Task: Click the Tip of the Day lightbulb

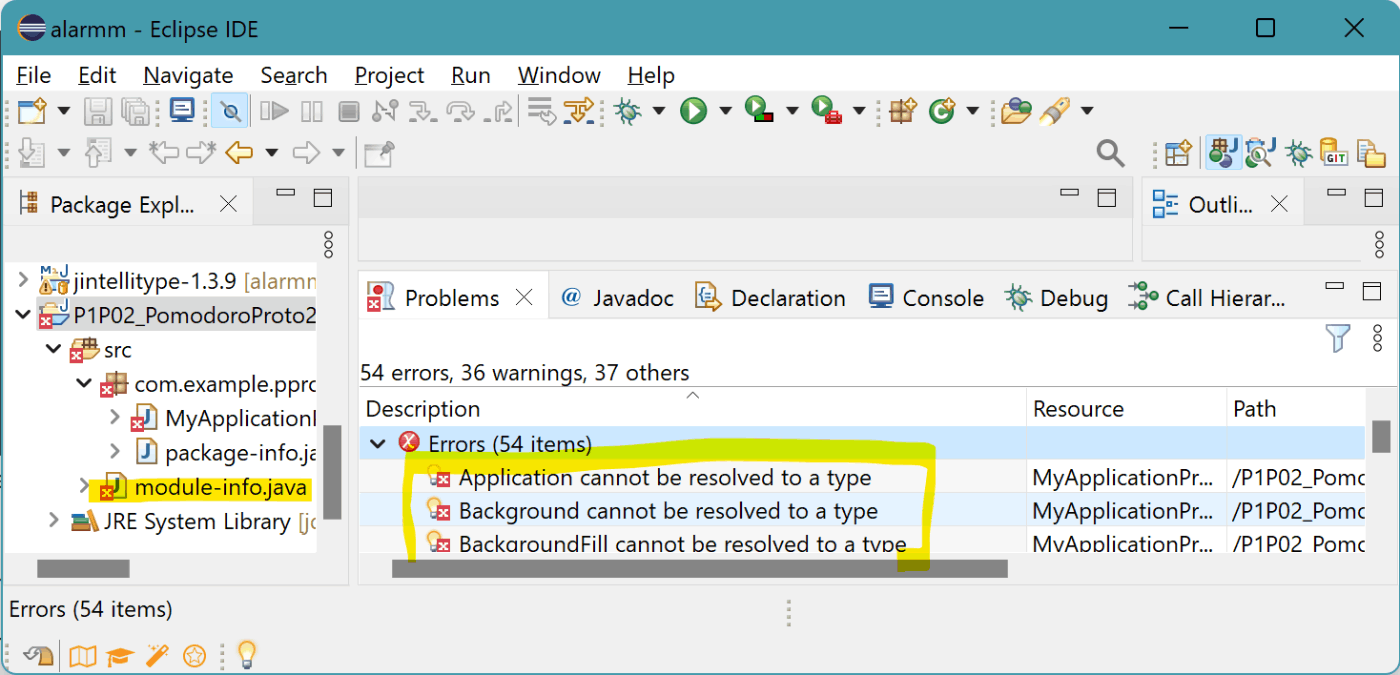Action: click(246, 655)
